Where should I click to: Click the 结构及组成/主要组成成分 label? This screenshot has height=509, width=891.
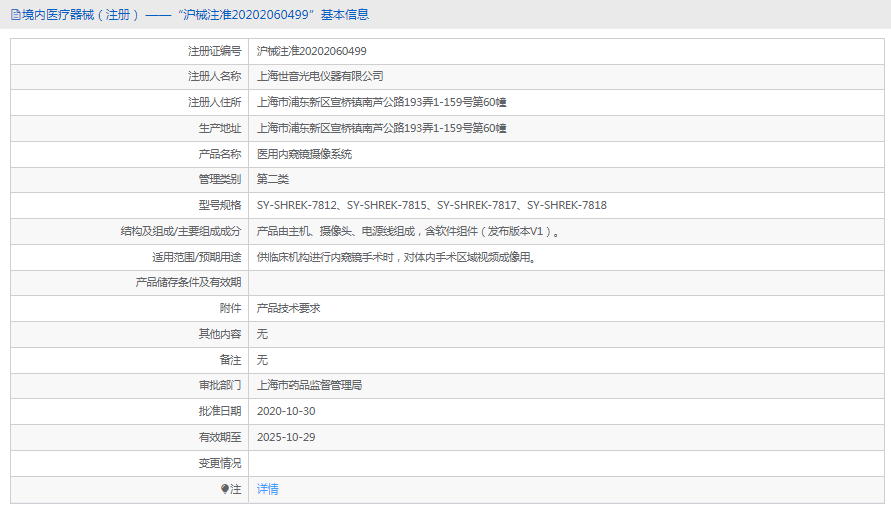(x=181, y=231)
